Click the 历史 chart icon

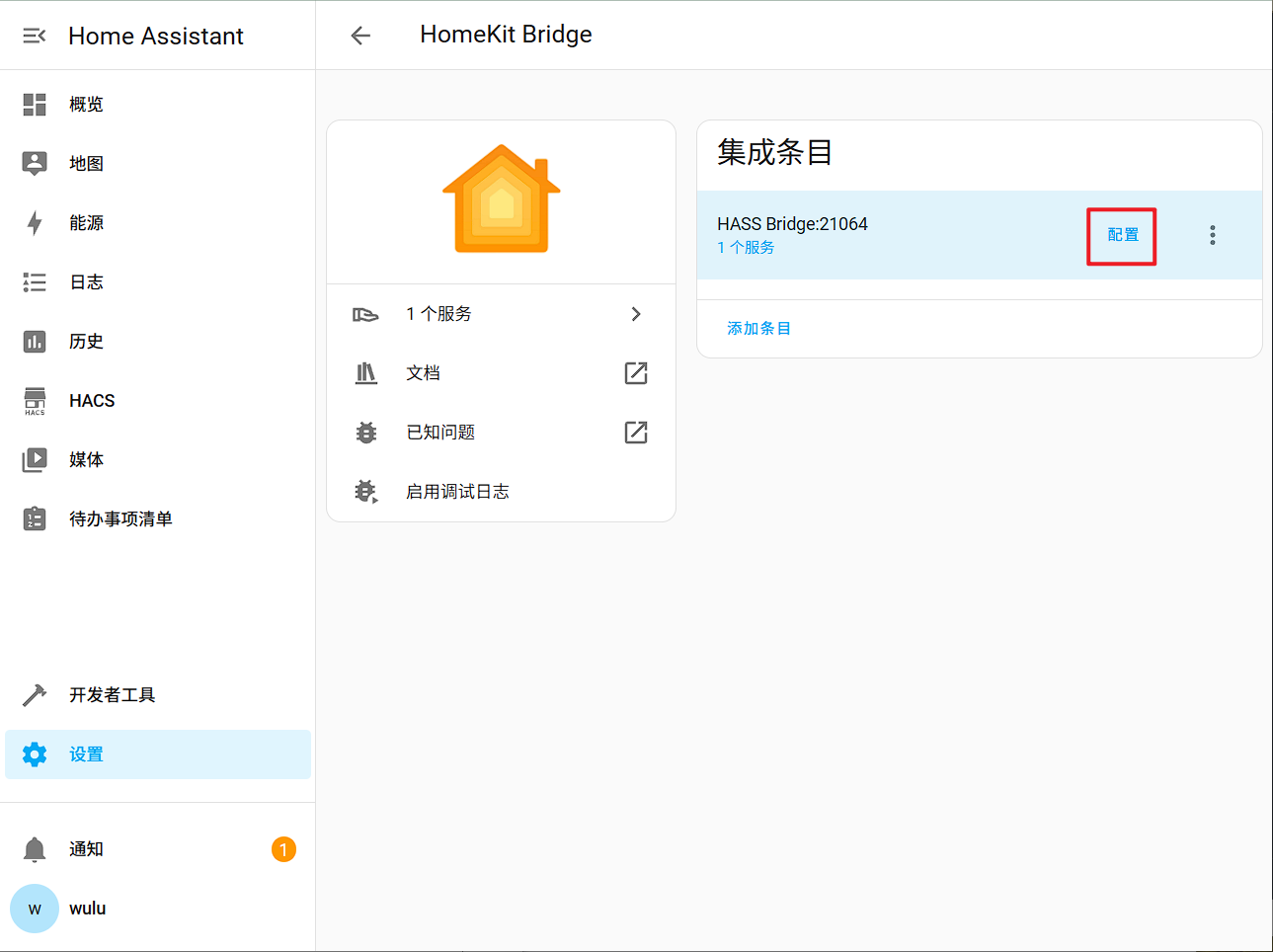35,342
